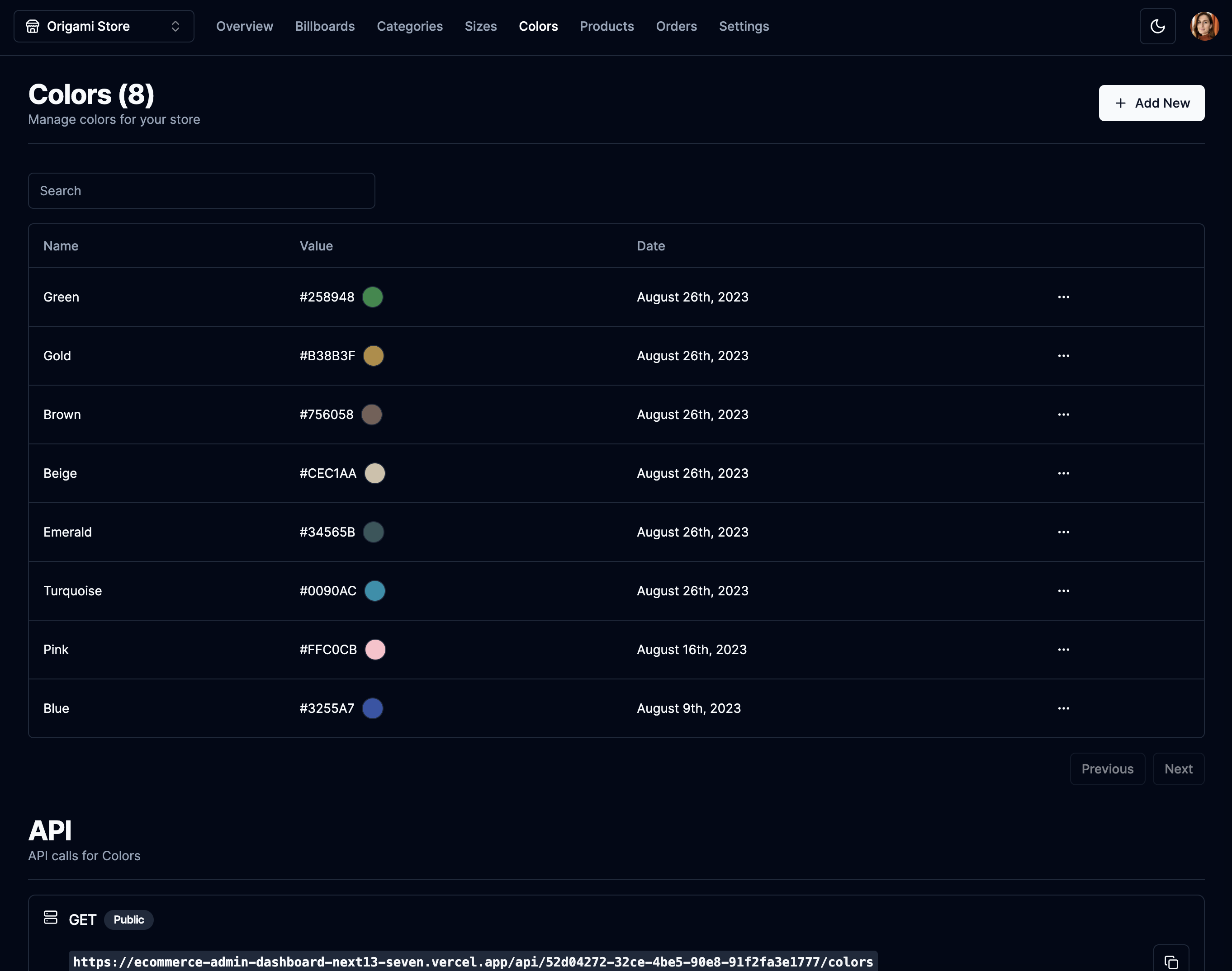Open actions dropdown for Pink row
Viewport: 1232px width, 971px height.
pyautogui.click(x=1063, y=650)
